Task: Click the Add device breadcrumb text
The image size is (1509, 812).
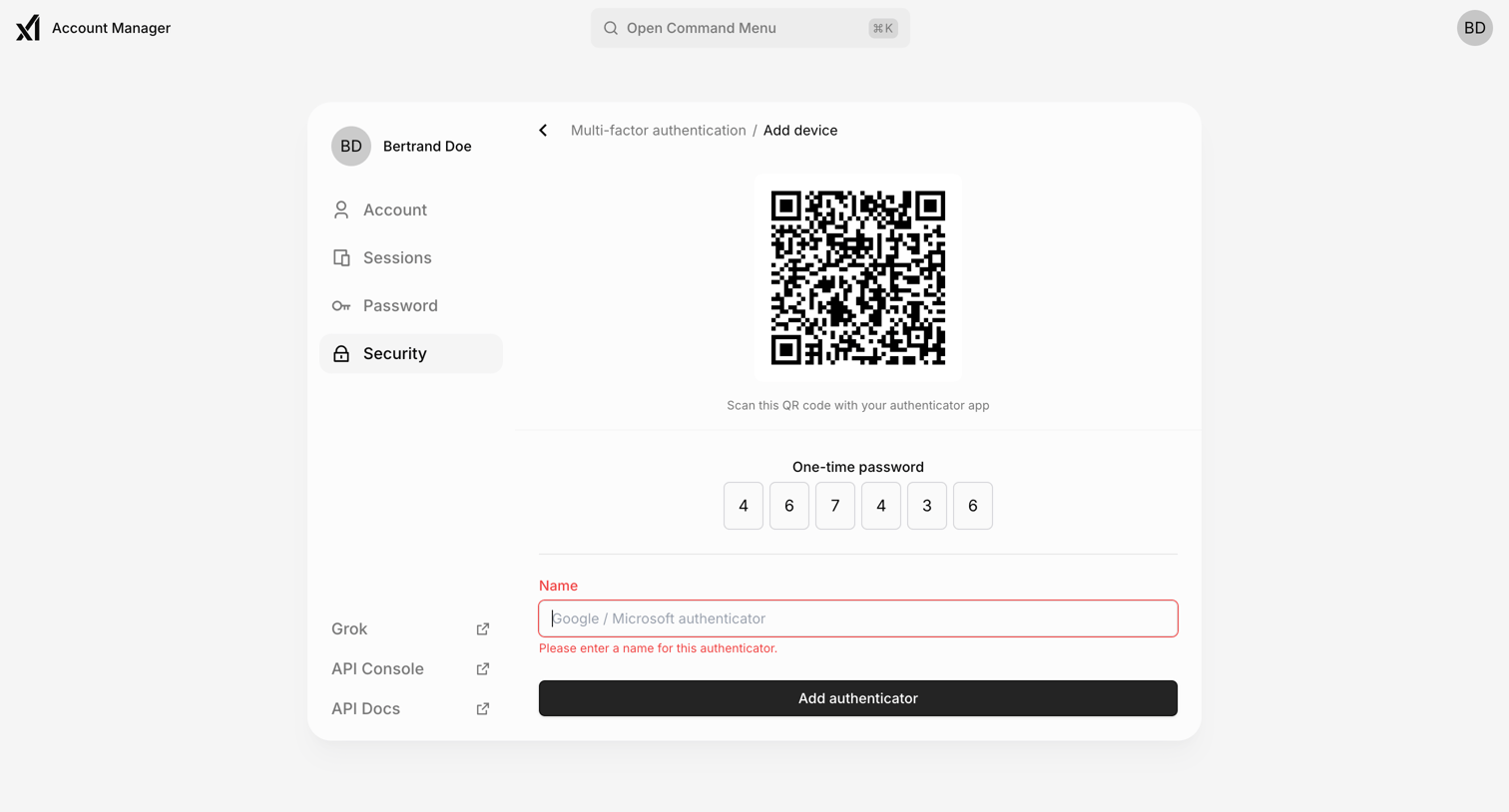Action: tap(800, 131)
